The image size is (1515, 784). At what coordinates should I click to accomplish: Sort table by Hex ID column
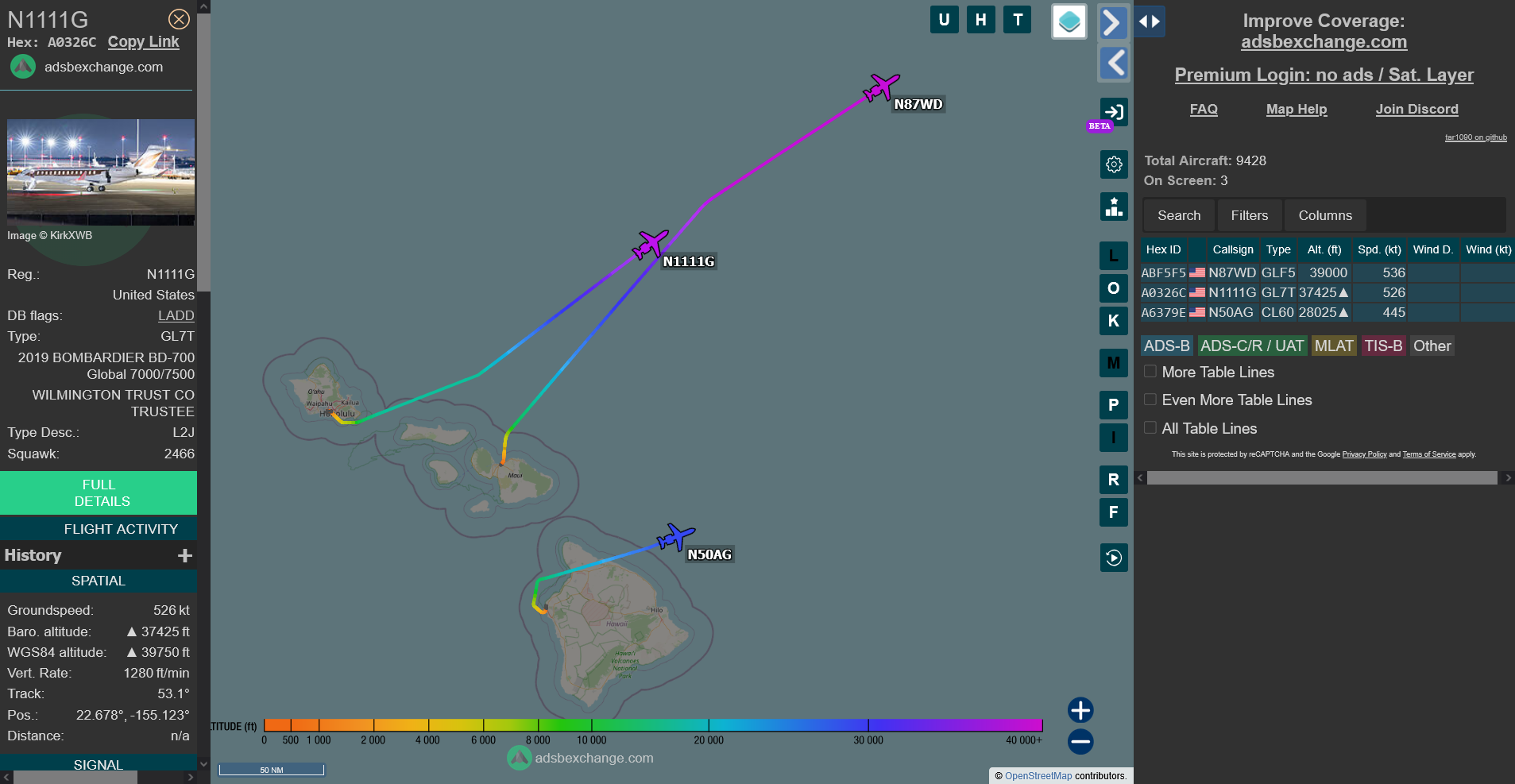pos(1163,249)
